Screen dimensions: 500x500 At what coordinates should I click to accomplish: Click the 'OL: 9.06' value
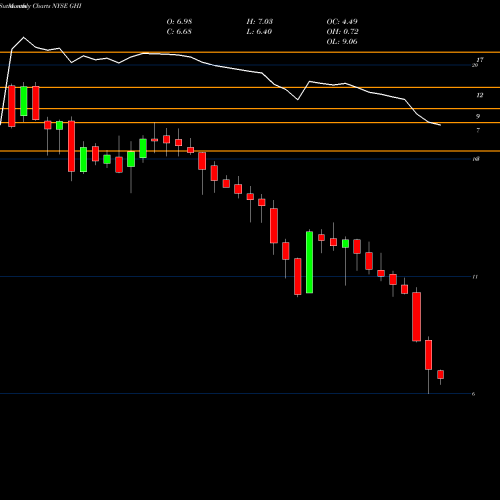(x=342, y=42)
